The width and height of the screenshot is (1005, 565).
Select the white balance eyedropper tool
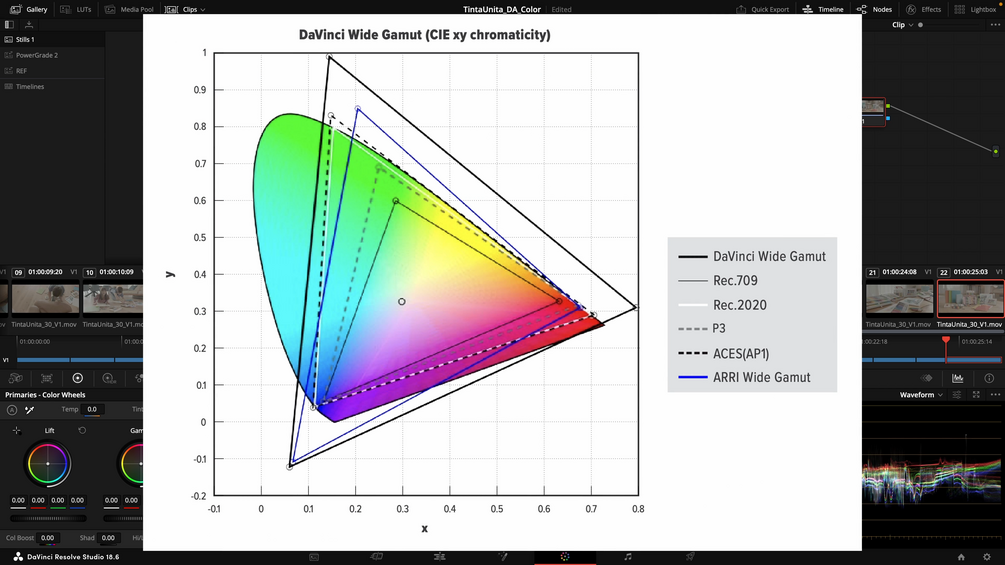coord(29,409)
